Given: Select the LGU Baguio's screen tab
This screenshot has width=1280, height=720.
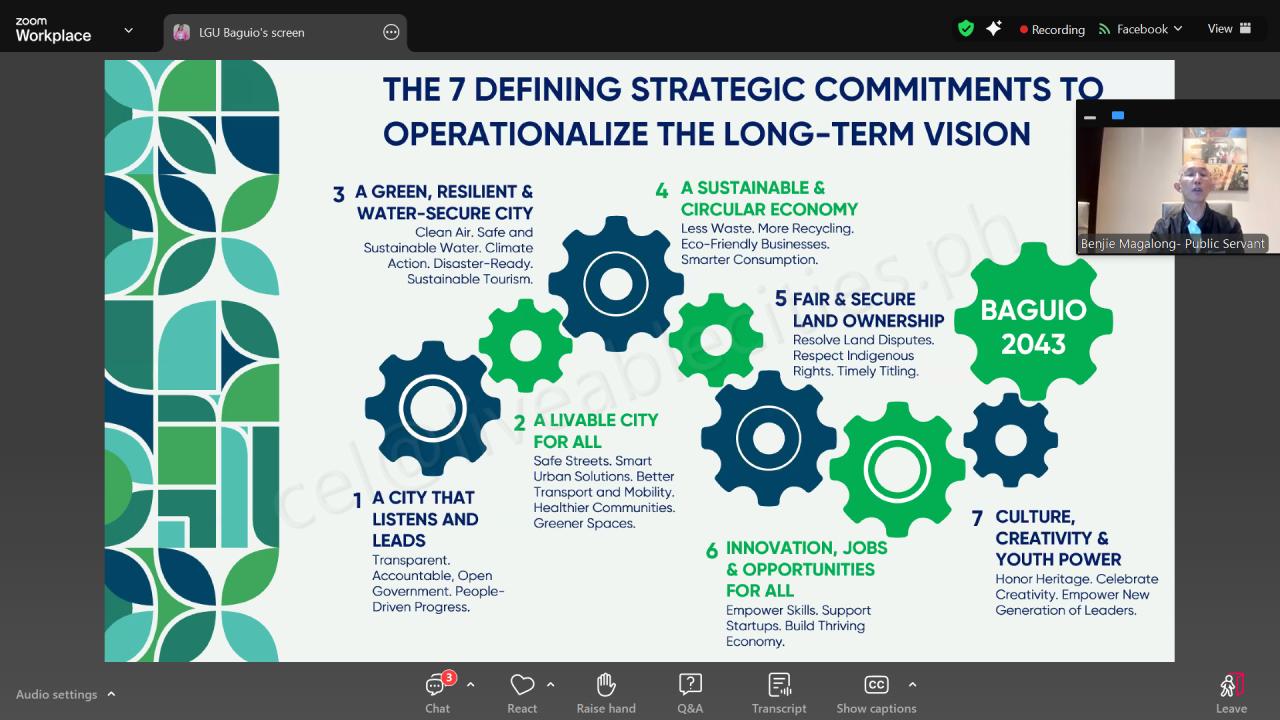Looking at the screenshot, I should point(285,32).
